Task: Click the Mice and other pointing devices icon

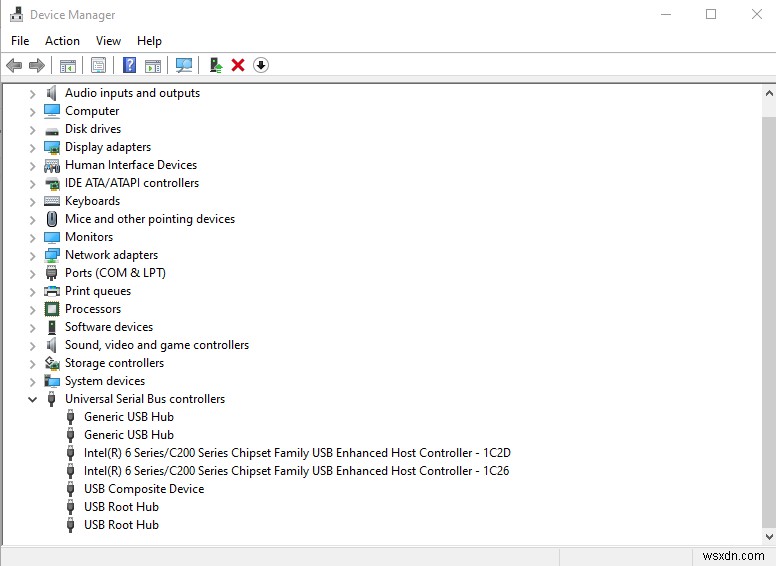Action: (x=51, y=219)
